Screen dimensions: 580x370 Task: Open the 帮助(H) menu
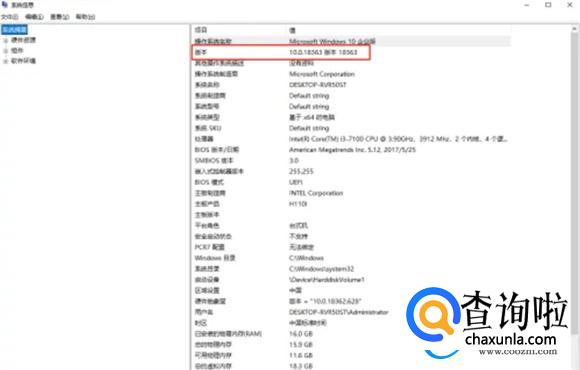[x=85, y=17]
